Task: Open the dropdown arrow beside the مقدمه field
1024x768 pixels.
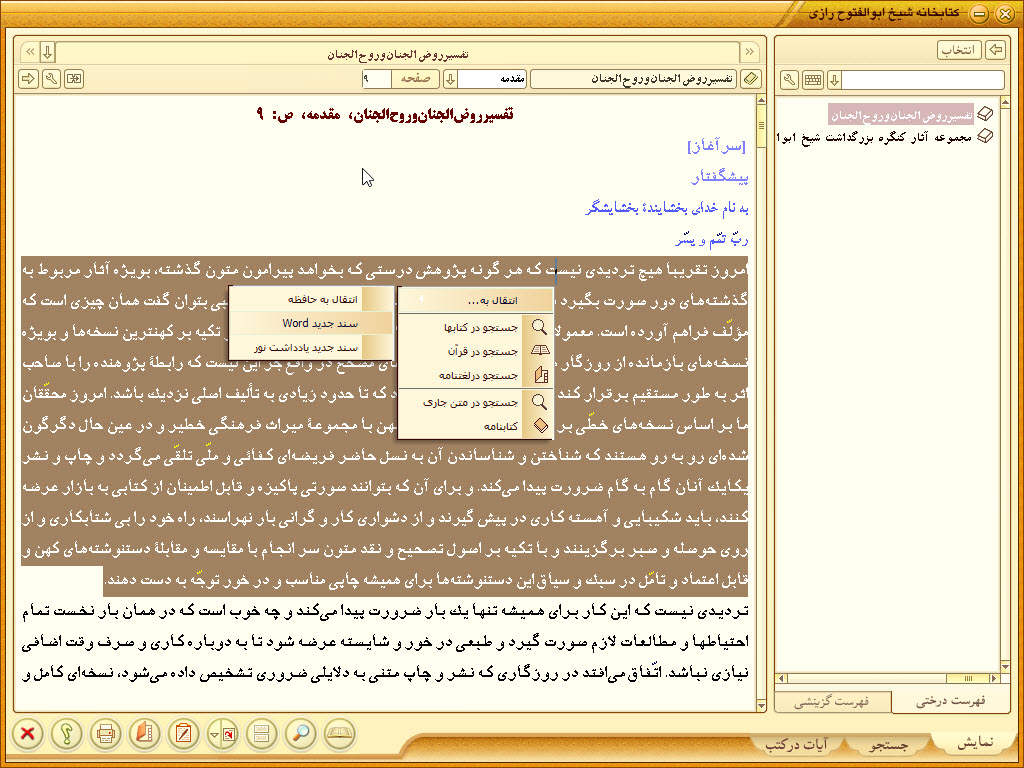Action: click(x=450, y=79)
